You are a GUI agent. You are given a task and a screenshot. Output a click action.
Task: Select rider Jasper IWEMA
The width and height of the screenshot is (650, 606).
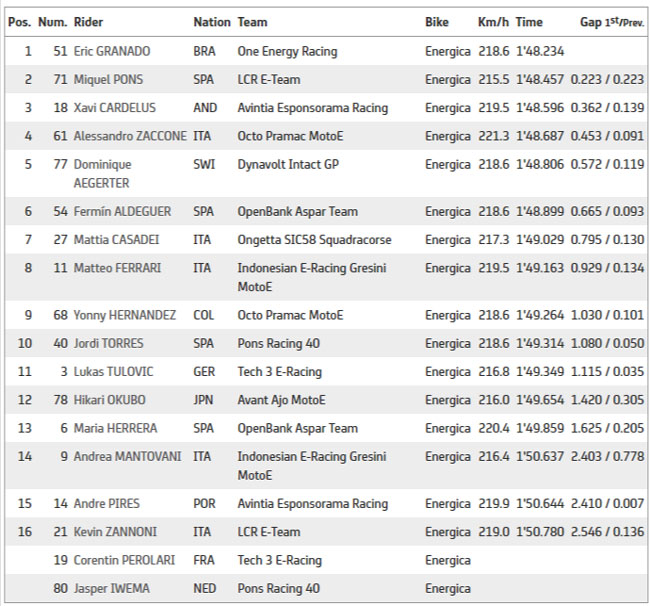point(112,588)
